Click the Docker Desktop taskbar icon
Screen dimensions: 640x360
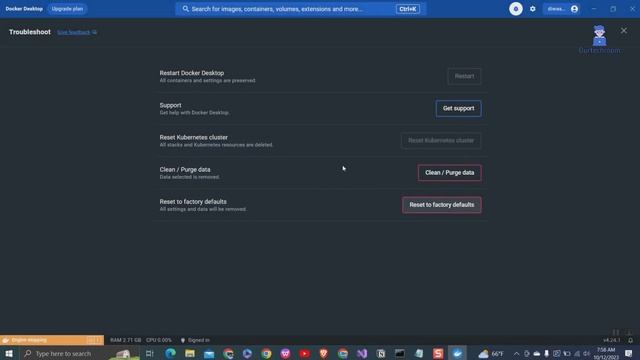pos(457,353)
